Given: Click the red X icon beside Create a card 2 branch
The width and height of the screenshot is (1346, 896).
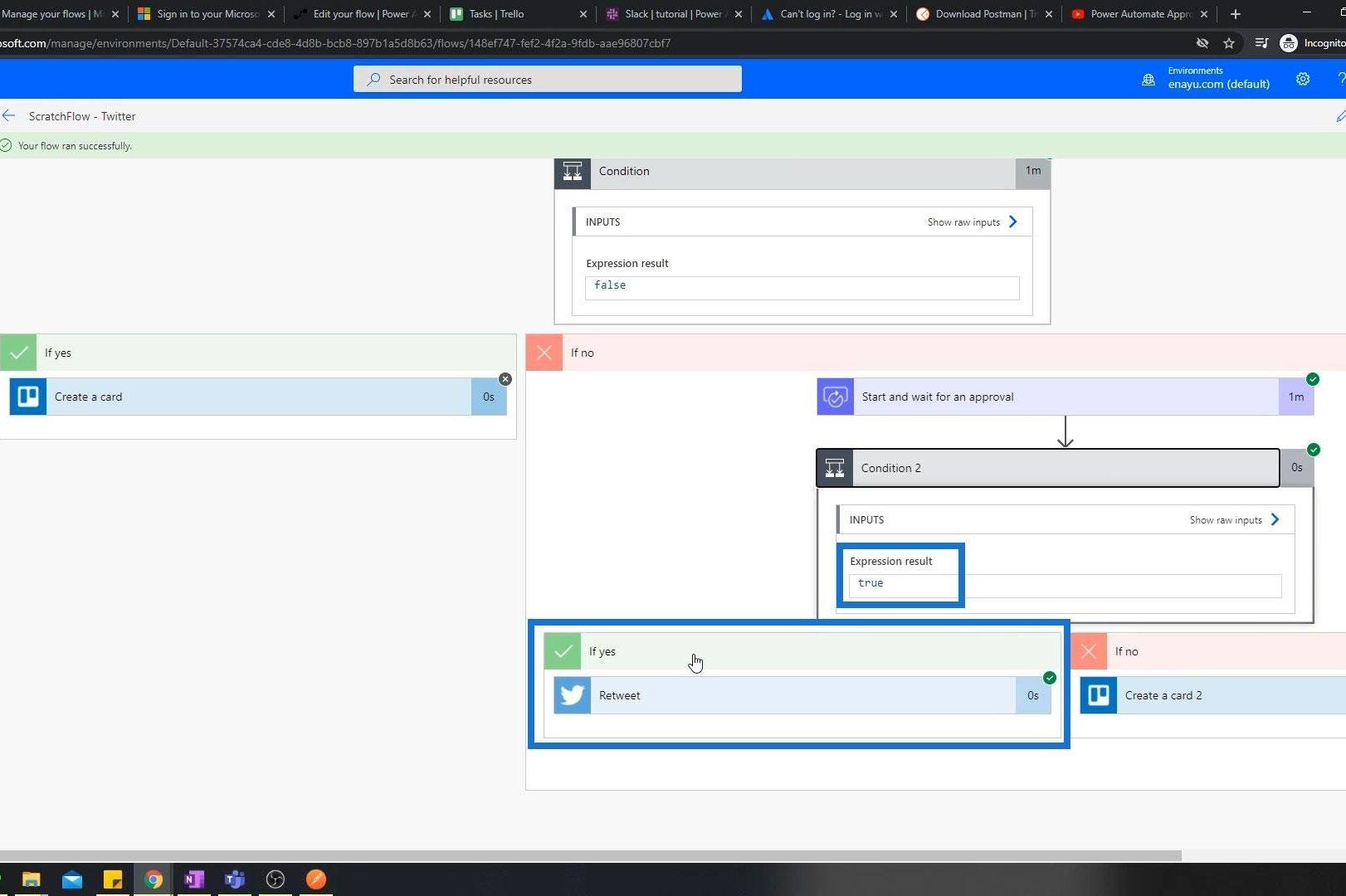Looking at the screenshot, I should (1089, 651).
